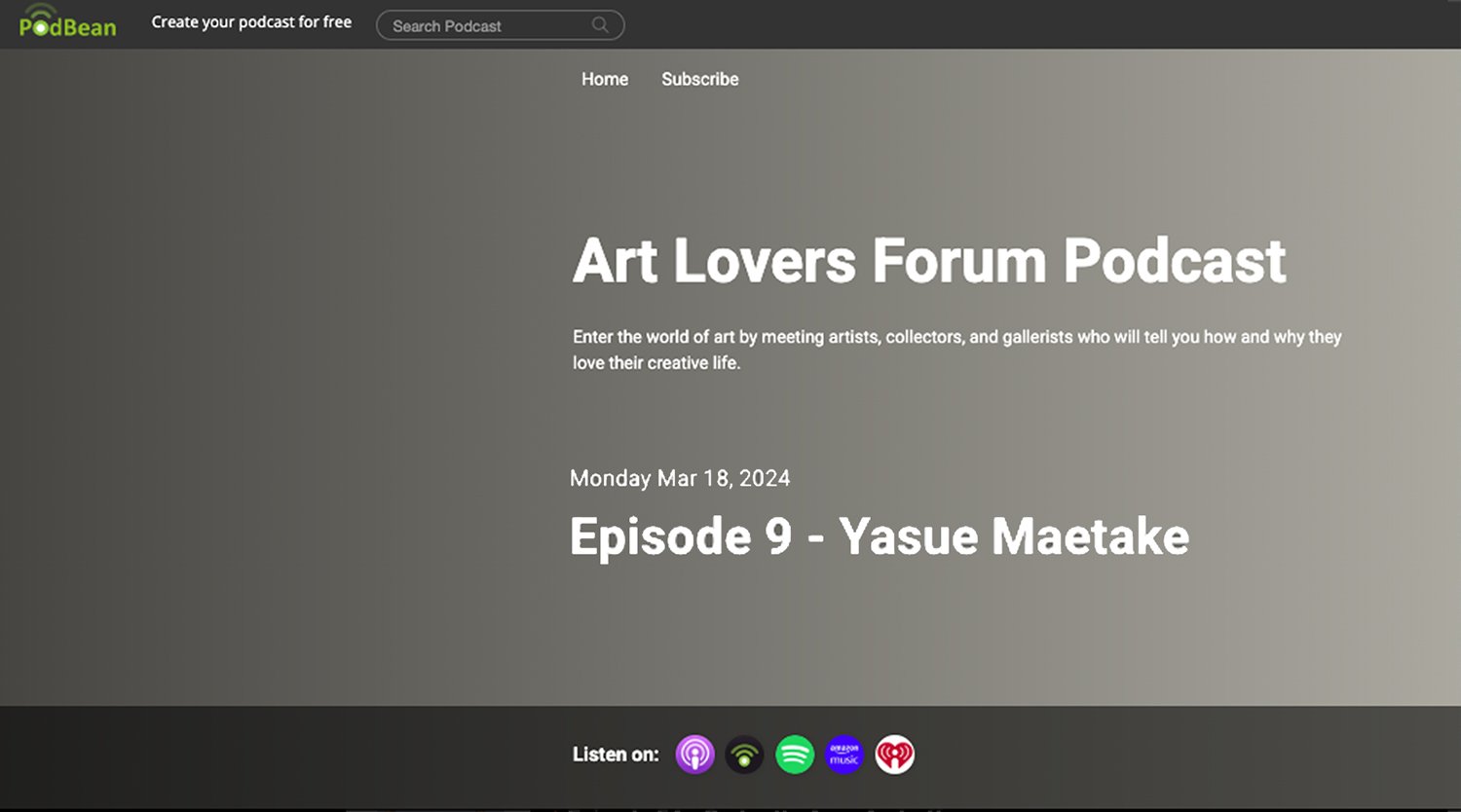This screenshot has height=812, width=1461.
Task: Open the 'Art Lovers Forum Podcast' title
Action: 929,261
